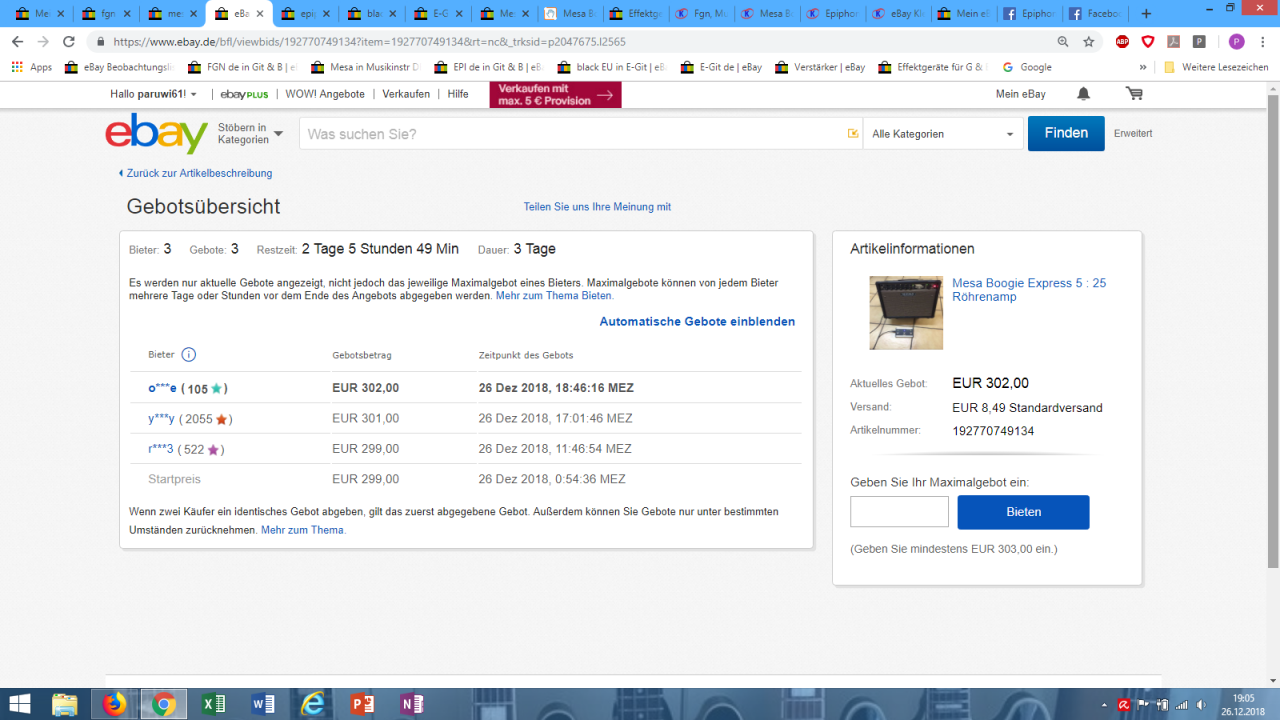Open the Alle Kategorien dropdown

coord(943,134)
